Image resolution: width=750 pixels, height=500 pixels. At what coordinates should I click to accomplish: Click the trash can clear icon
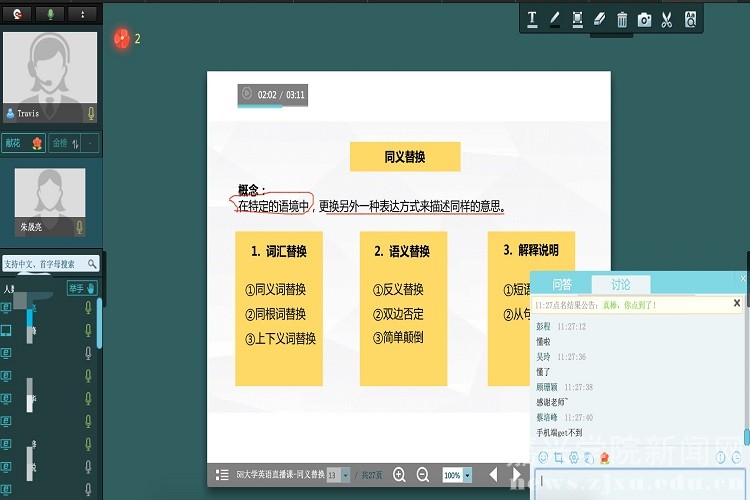click(x=622, y=19)
